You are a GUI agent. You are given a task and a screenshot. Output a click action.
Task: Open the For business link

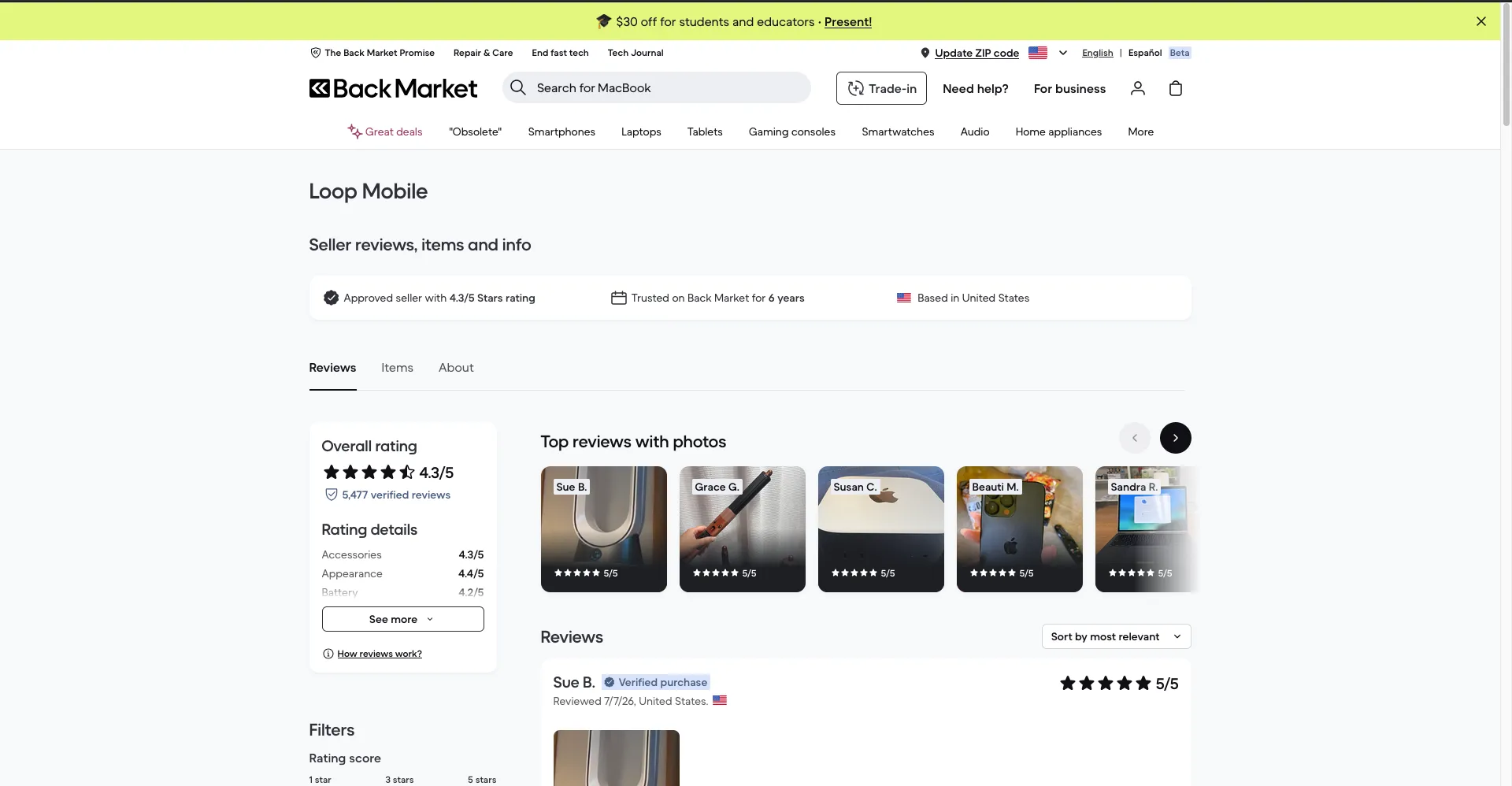coord(1069,89)
